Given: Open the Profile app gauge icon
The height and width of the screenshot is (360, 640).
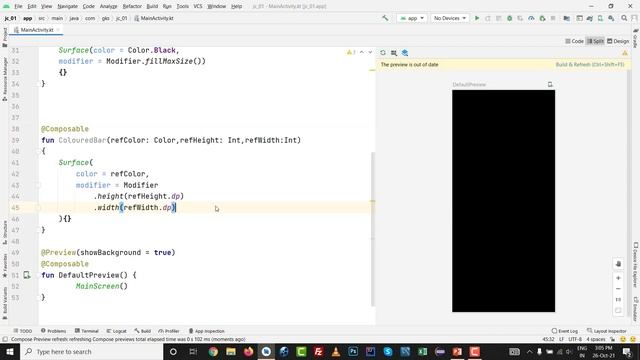Looking at the screenshot, I should (531, 18).
